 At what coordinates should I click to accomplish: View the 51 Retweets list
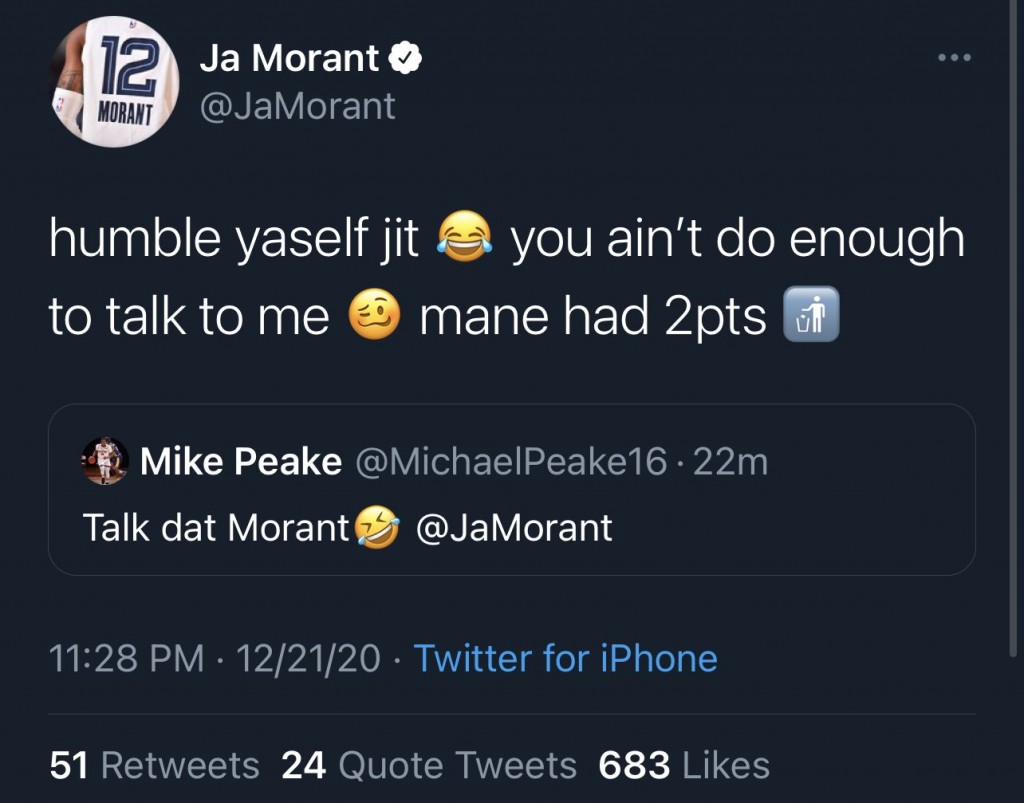[x=155, y=765]
